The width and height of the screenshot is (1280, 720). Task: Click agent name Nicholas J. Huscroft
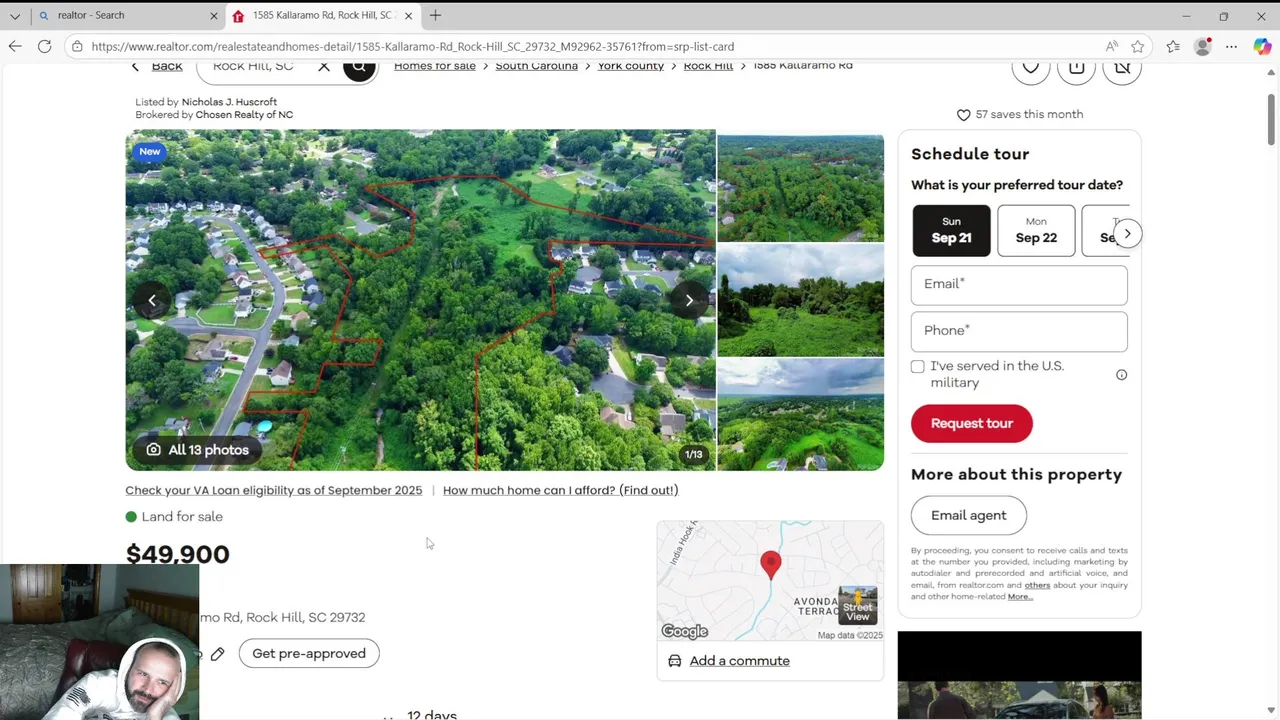229,102
